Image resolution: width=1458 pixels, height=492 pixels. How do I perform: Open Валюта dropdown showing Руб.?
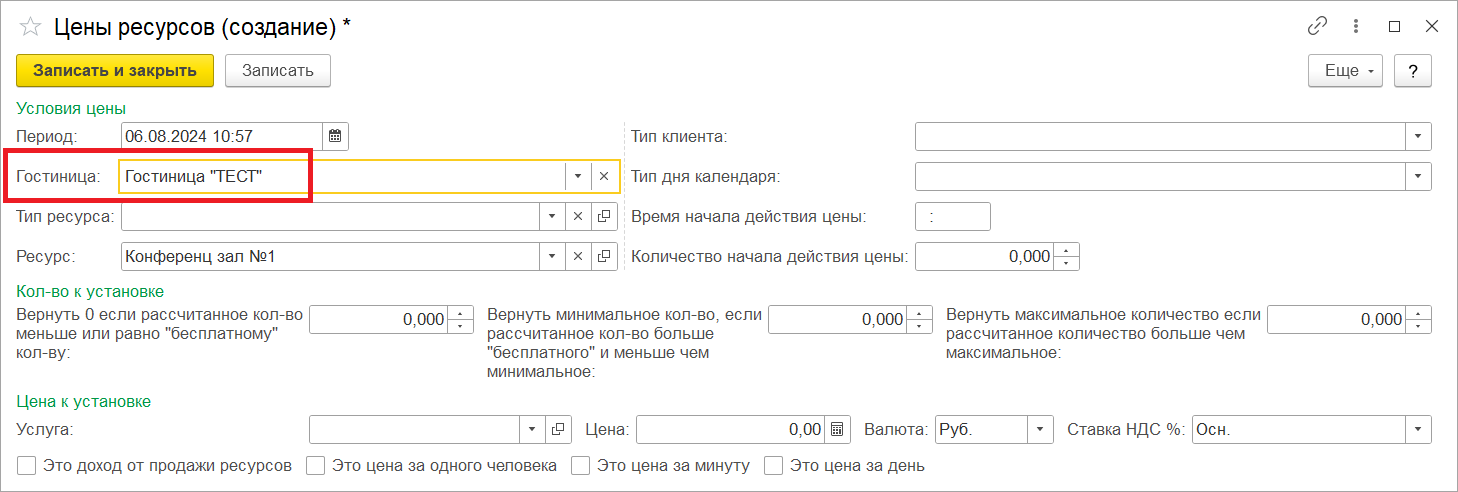(1041, 429)
